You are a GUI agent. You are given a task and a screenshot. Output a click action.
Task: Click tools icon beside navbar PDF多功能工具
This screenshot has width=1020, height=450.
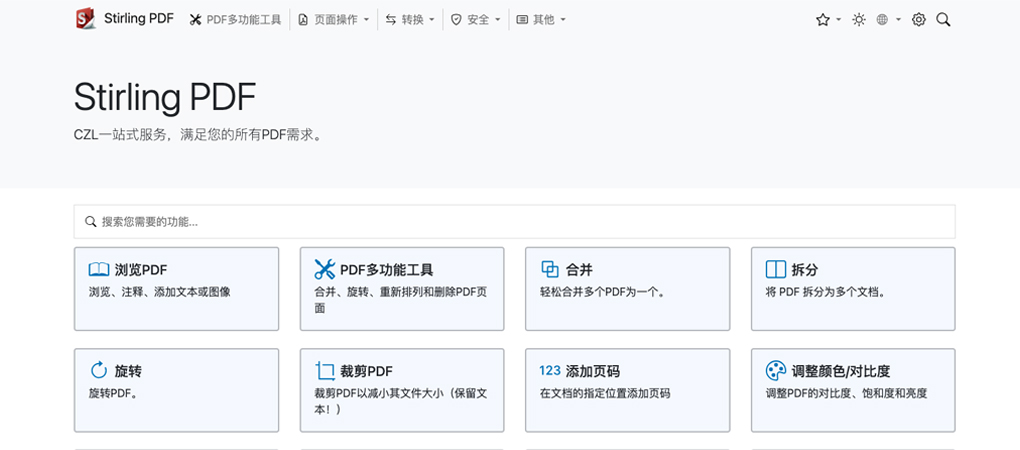point(196,20)
